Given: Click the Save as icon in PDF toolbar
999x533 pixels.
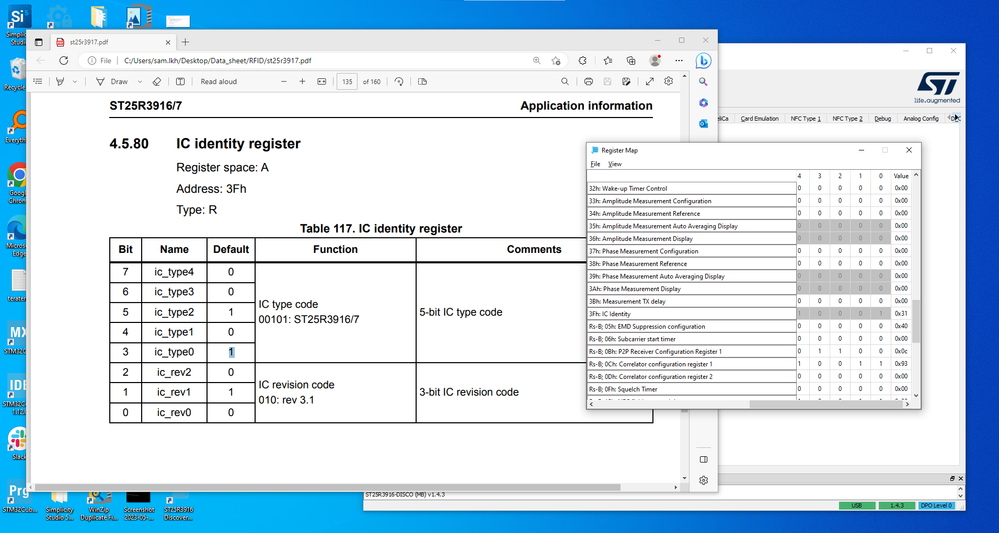Looking at the screenshot, I should click(626, 82).
